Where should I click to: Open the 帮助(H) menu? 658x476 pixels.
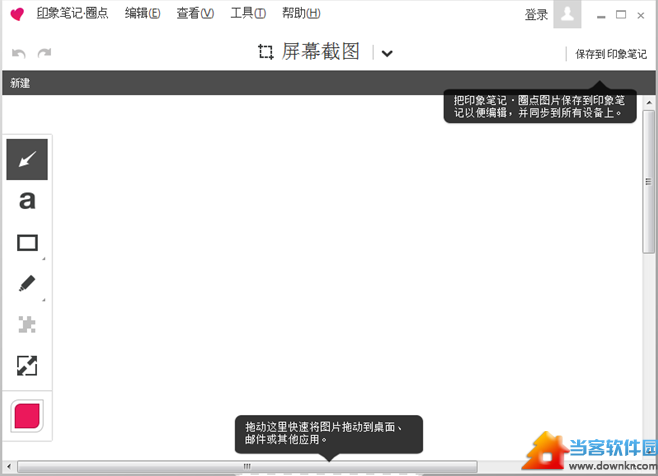pos(301,13)
